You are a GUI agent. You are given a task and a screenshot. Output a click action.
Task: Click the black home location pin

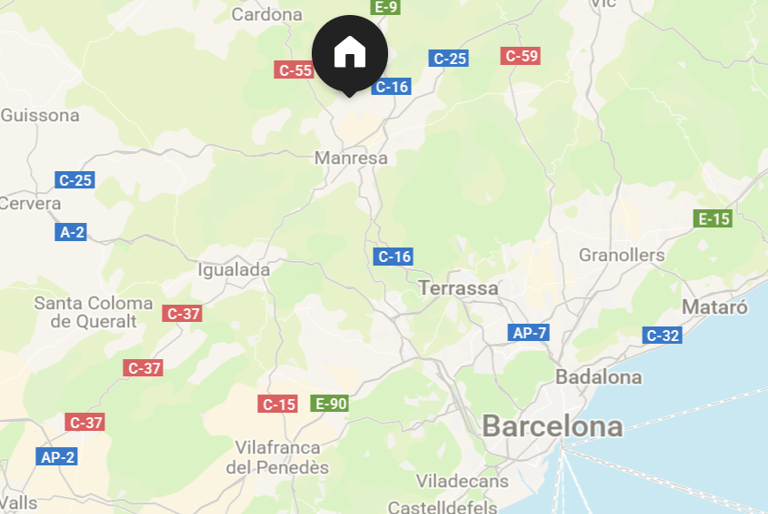point(350,55)
